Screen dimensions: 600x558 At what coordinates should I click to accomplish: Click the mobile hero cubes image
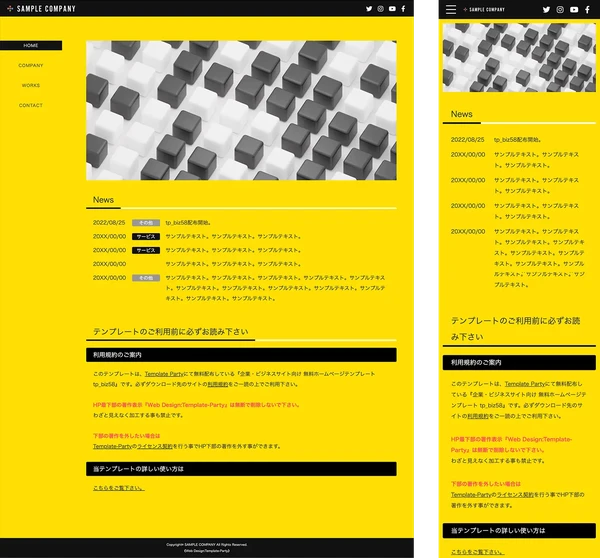click(519, 57)
